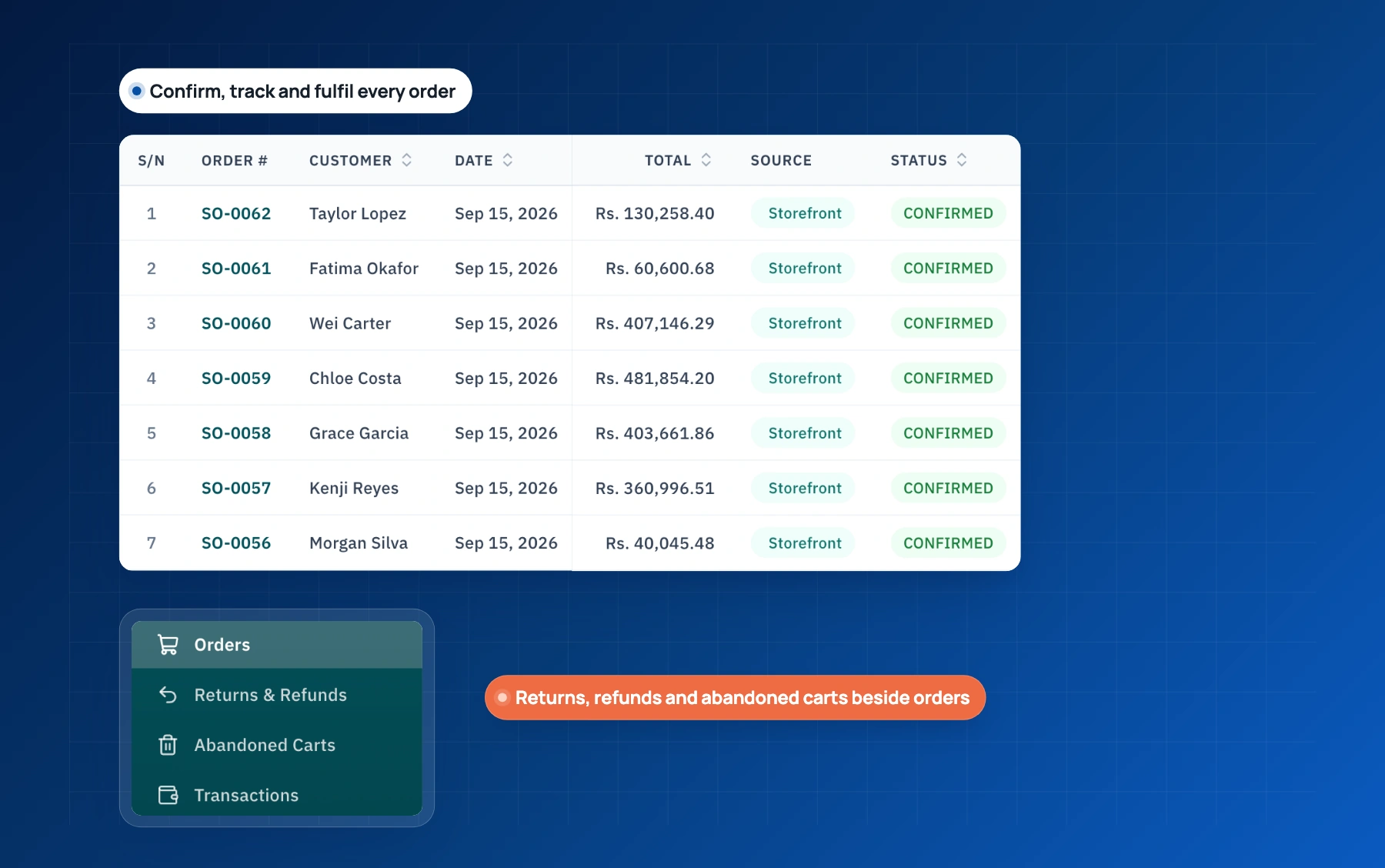Click Storefront badge in Fatima Okafor row
The width and height of the screenshot is (1385, 868).
coord(803,269)
